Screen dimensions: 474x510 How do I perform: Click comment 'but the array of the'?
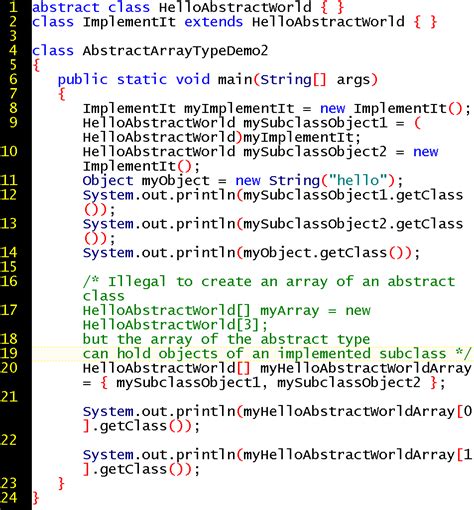pos(167,340)
